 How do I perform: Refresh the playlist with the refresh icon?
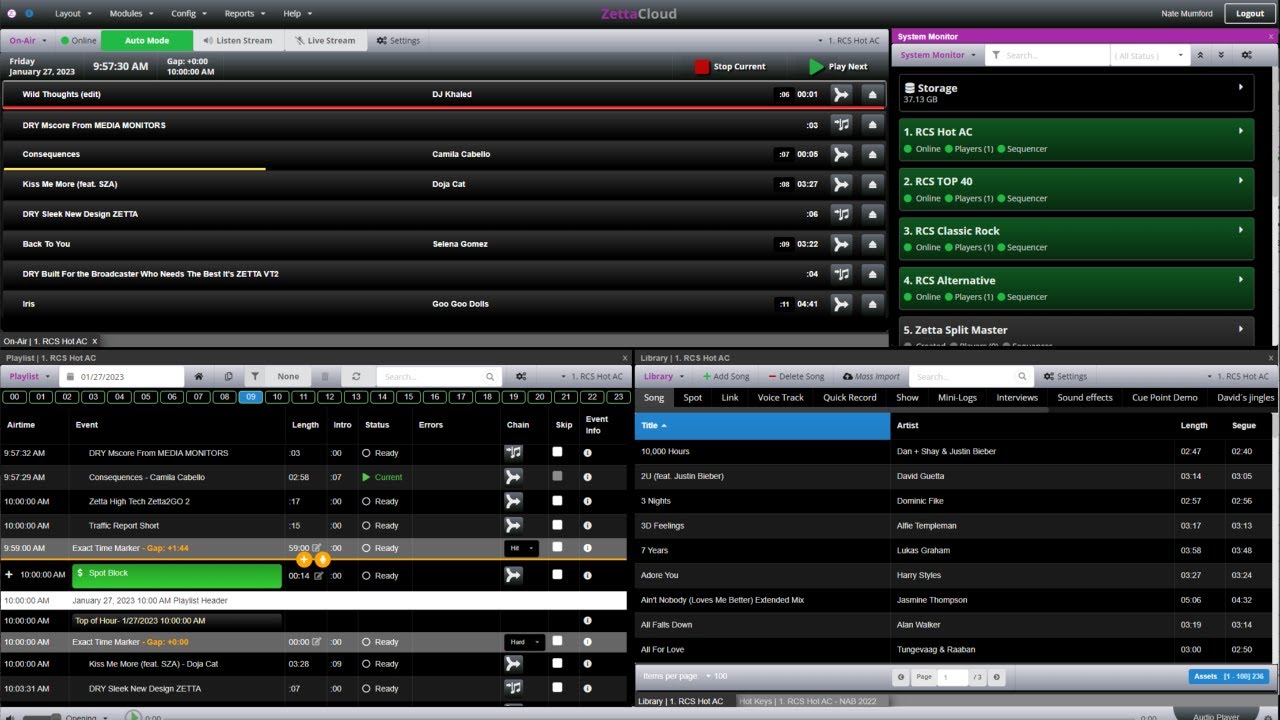pyautogui.click(x=356, y=377)
